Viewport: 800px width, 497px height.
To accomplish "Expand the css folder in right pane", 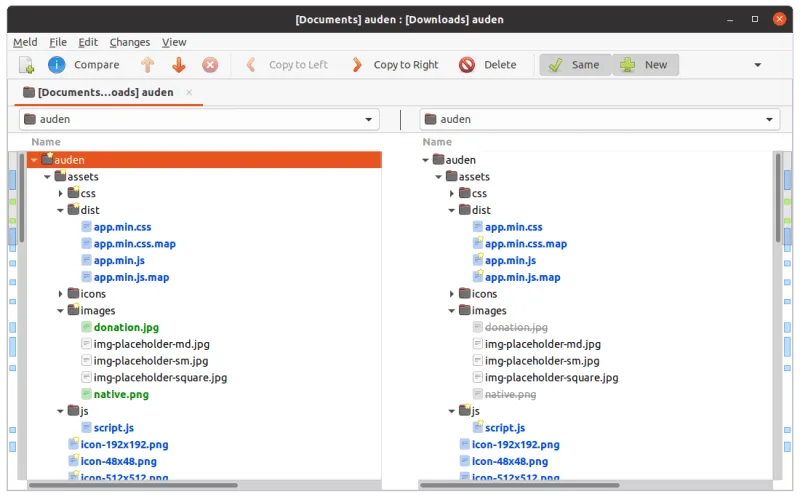I will point(452,193).
